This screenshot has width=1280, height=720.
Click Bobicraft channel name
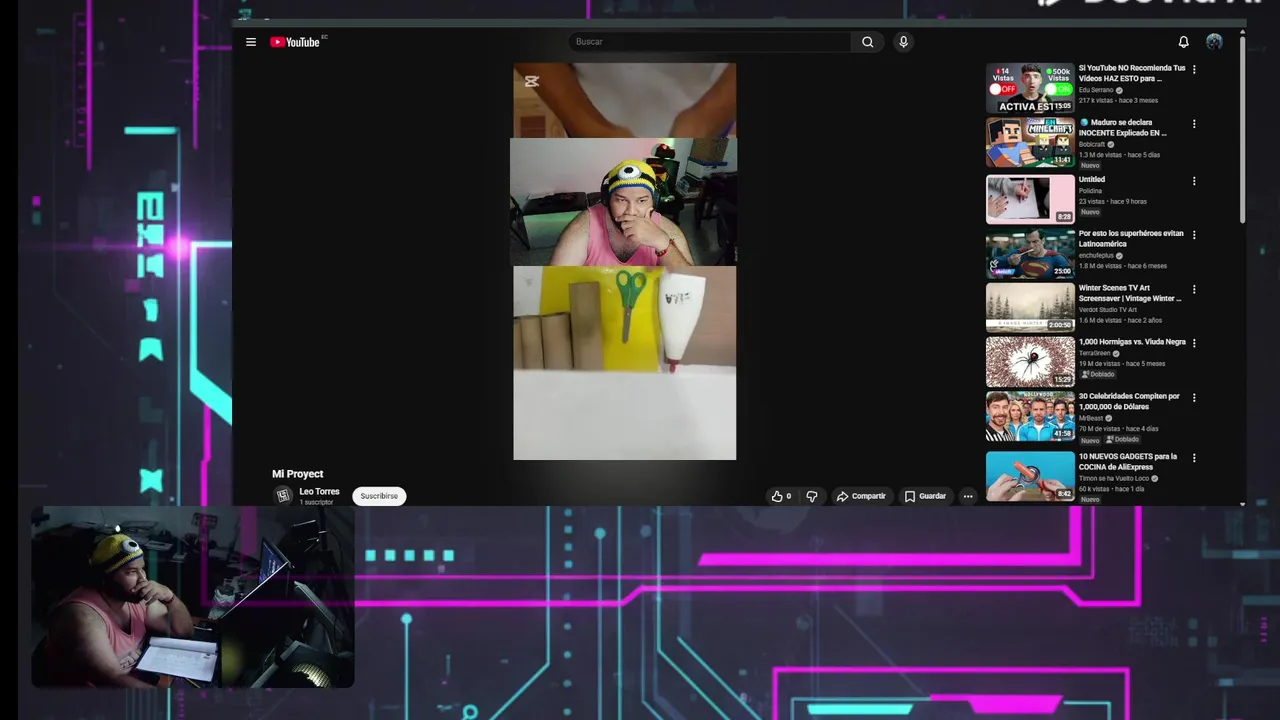[x=1092, y=144]
